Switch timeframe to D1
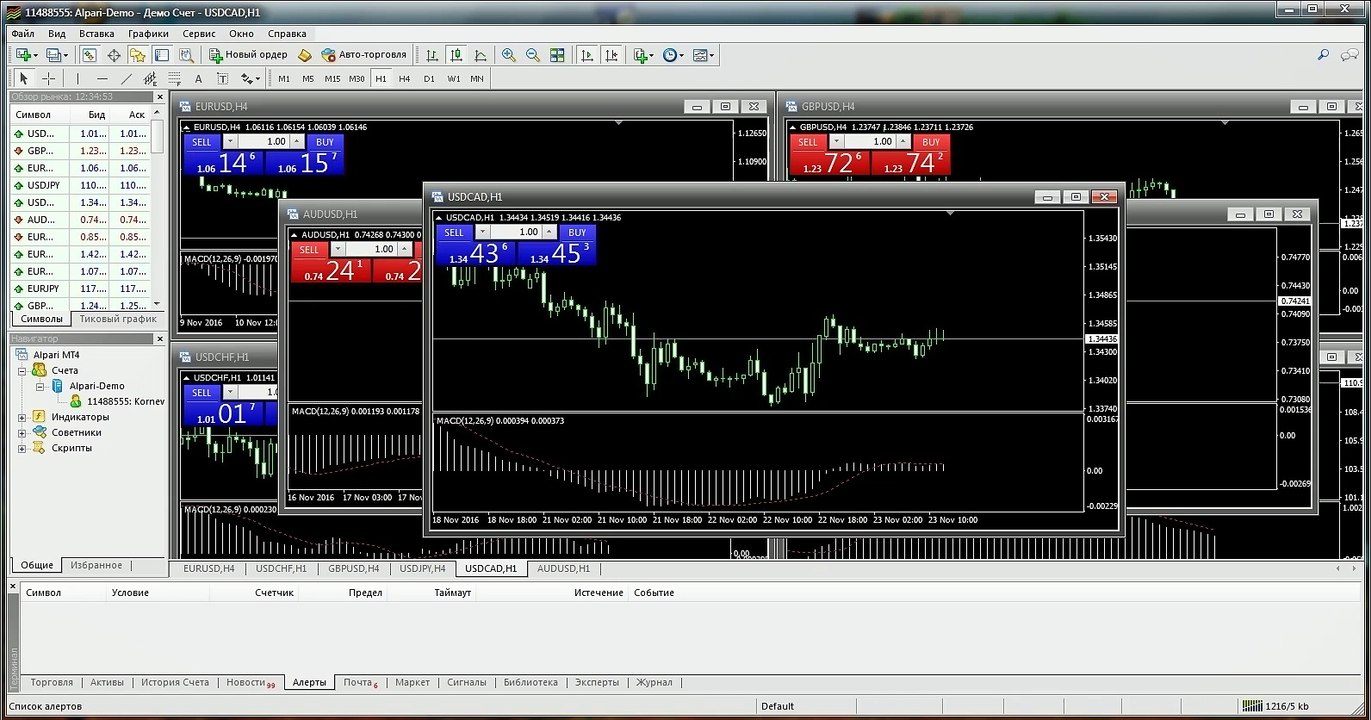 click(429, 78)
